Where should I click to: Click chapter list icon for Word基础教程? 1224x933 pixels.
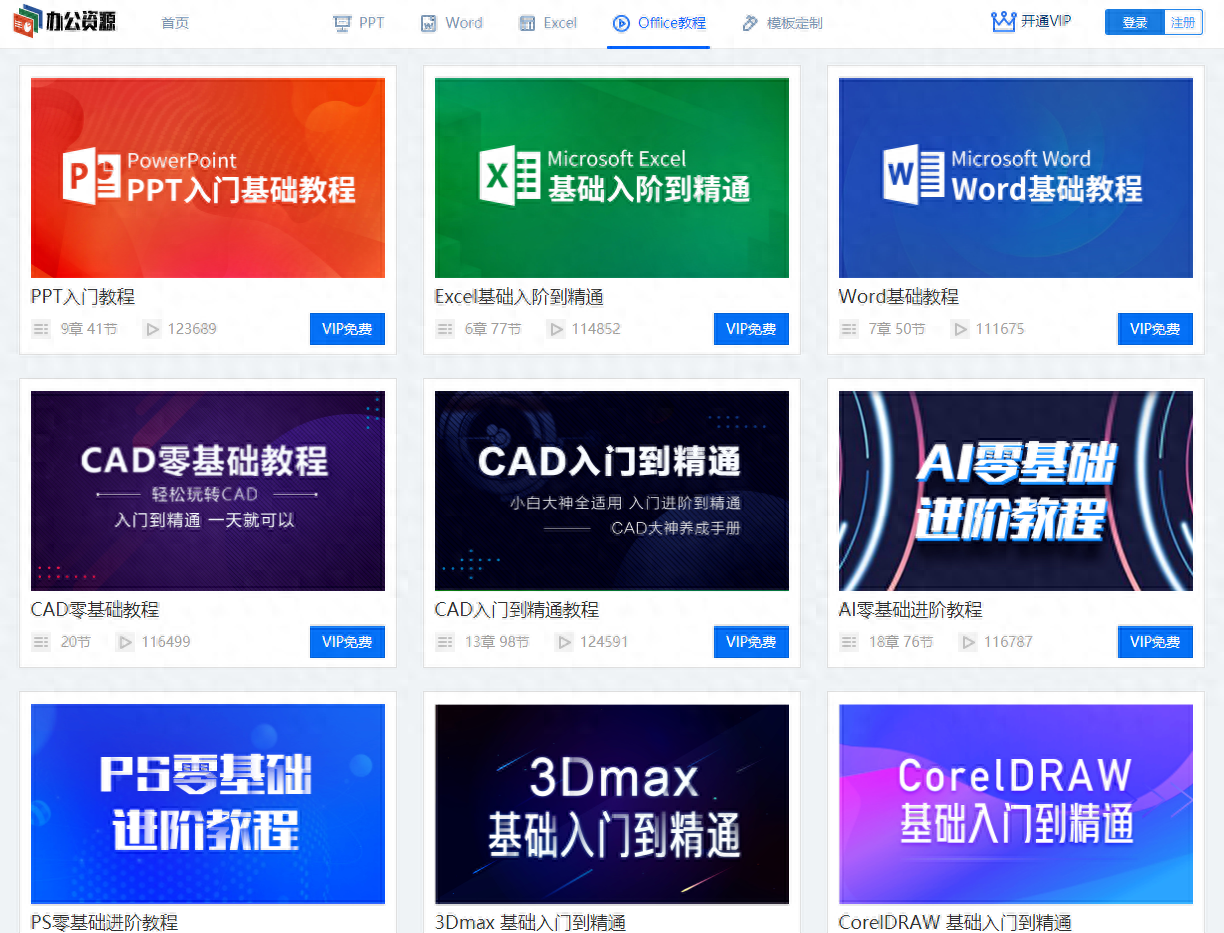[849, 328]
